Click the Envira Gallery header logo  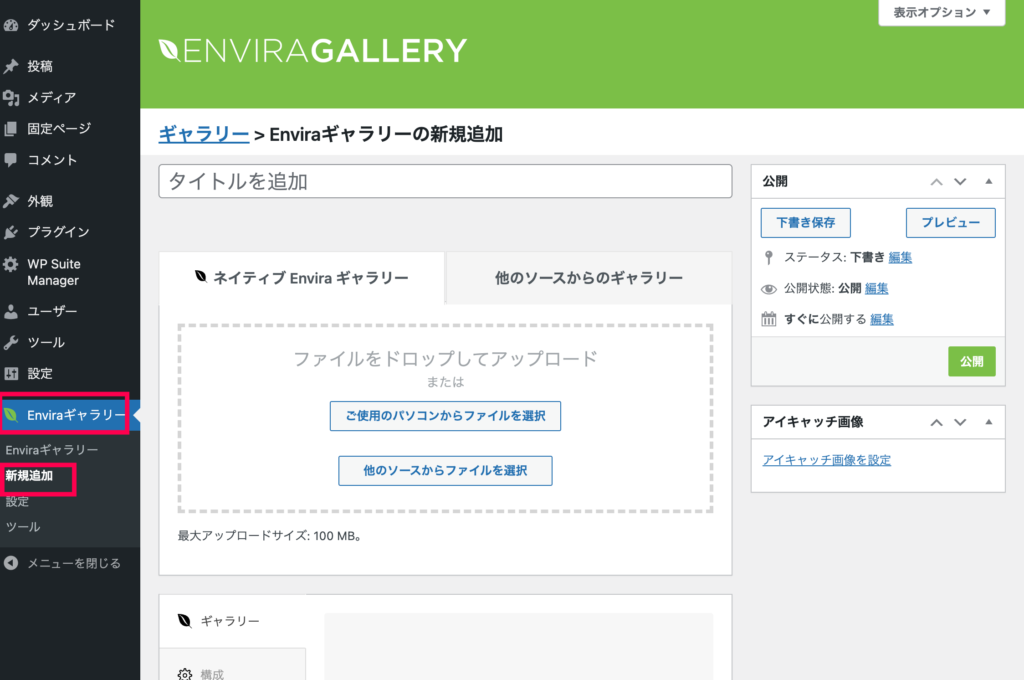[x=312, y=50]
